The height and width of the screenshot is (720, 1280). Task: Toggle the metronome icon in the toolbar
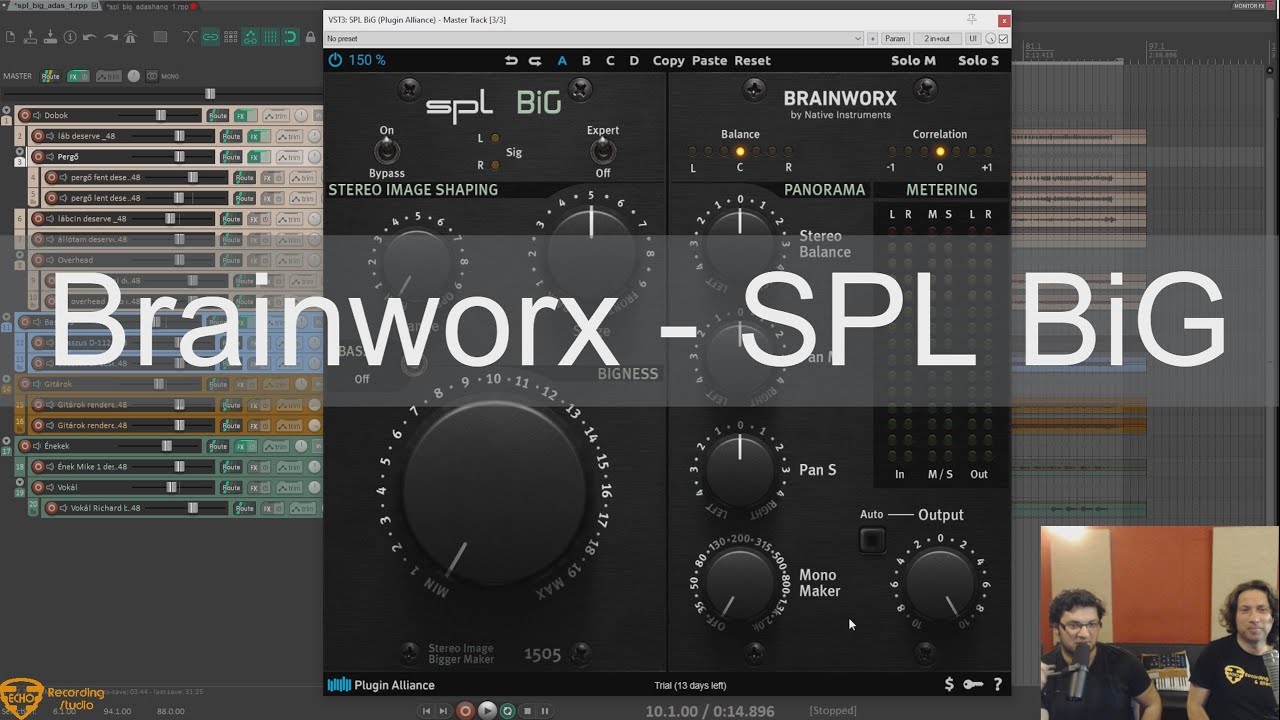[130, 37]
